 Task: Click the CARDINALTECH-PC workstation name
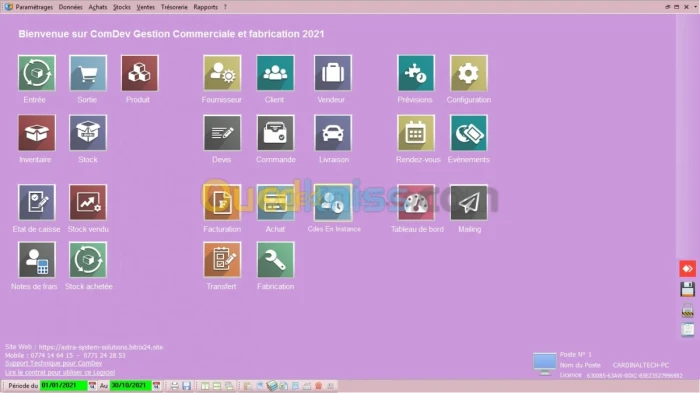click(x=641, y=365)
